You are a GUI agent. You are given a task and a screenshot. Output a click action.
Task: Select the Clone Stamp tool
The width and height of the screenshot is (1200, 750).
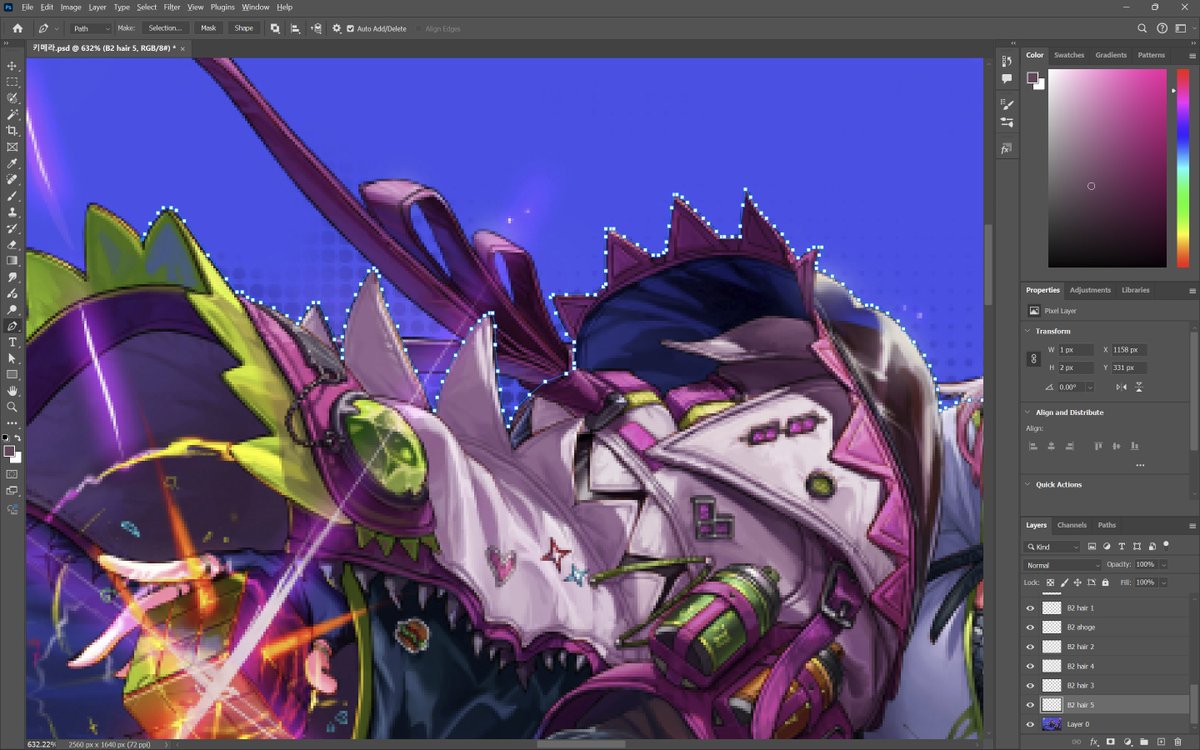click(x=12, y=212)
